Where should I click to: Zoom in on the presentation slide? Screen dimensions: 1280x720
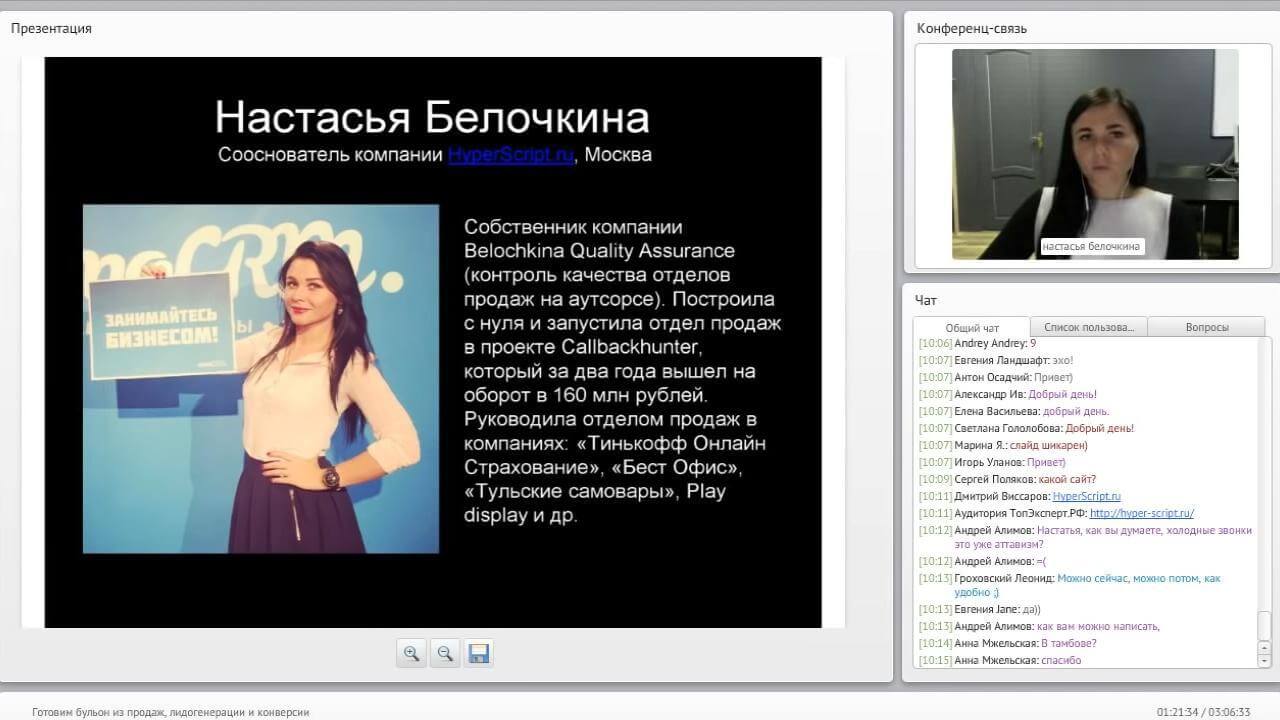[411, 653]
